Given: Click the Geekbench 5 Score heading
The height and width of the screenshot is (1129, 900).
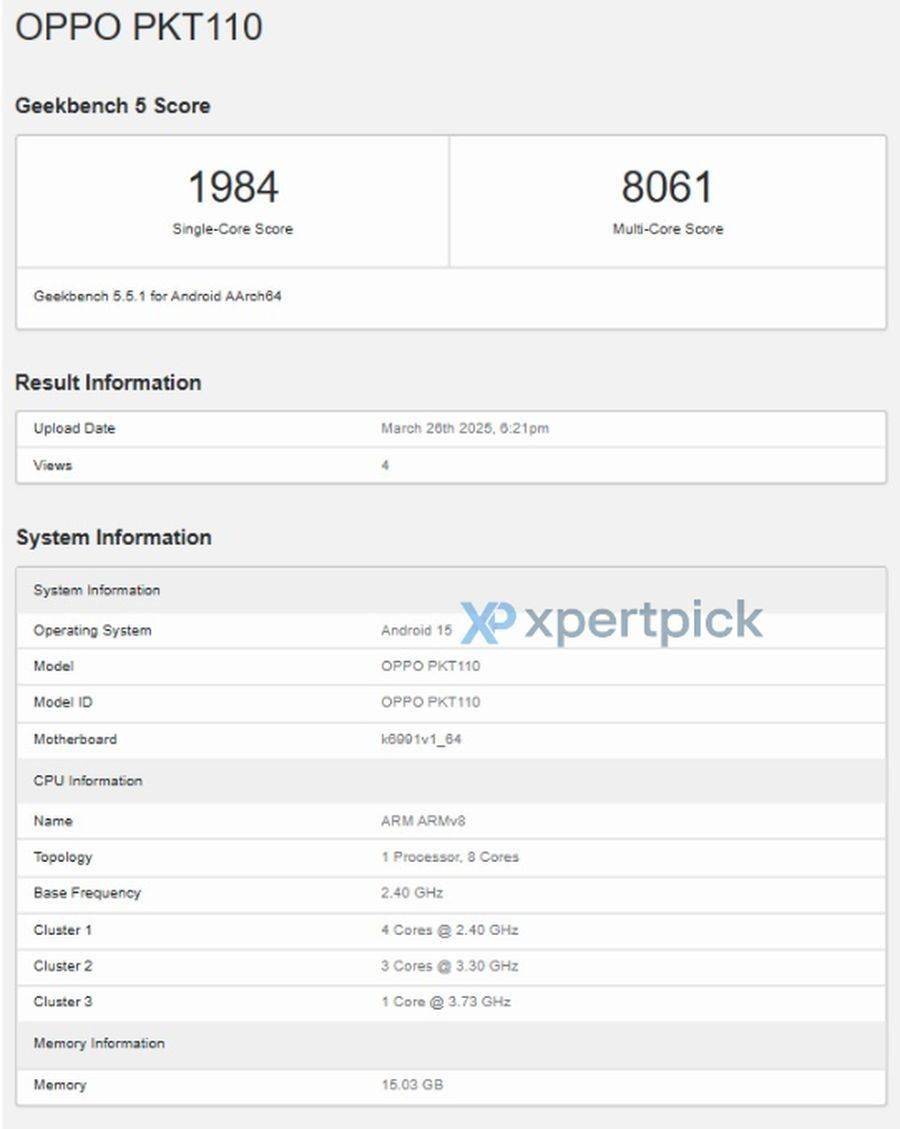Looking at the screenshot, I should (x=113, y=106).
